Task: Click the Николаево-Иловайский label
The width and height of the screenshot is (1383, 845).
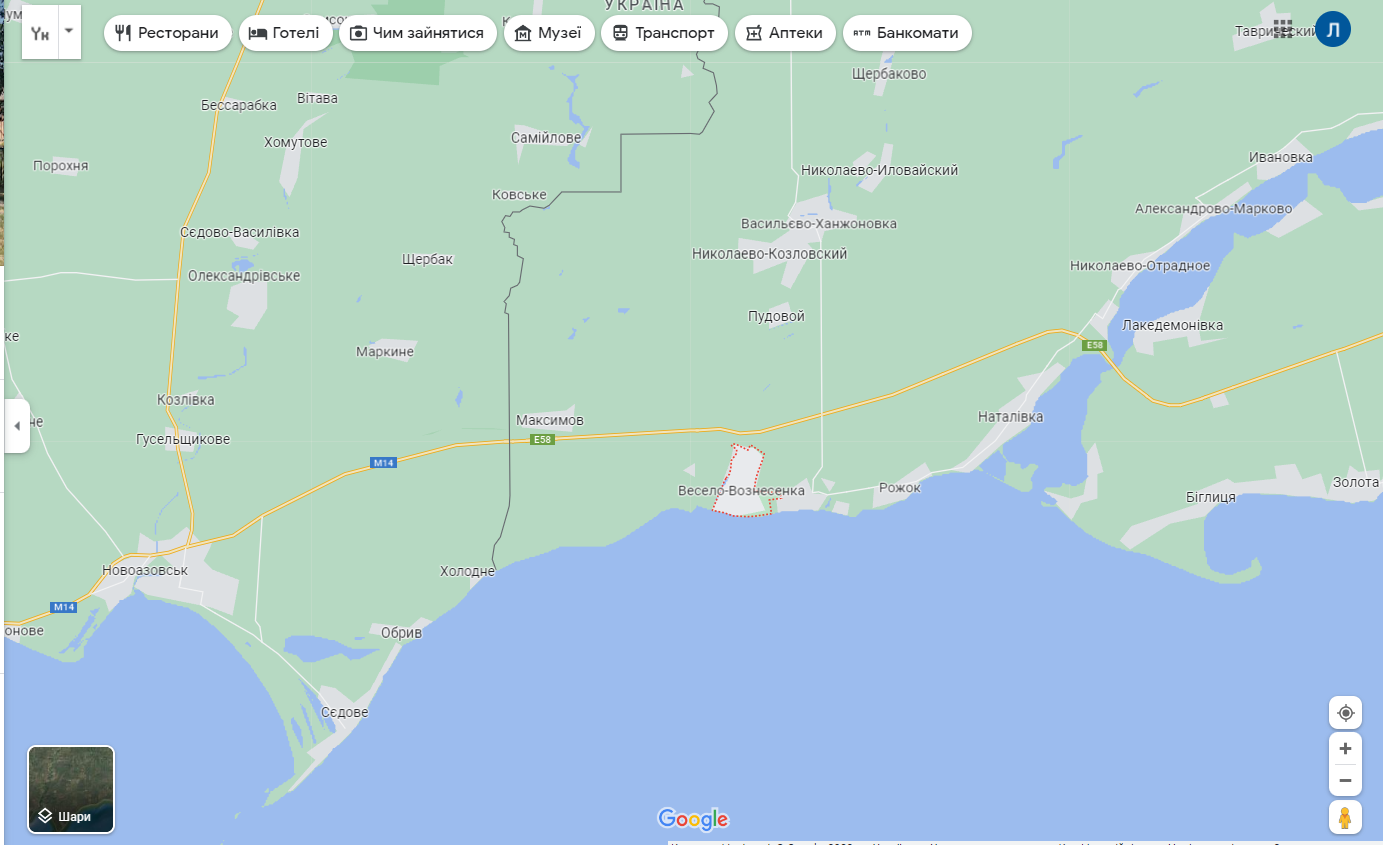Action: point(879,170)
